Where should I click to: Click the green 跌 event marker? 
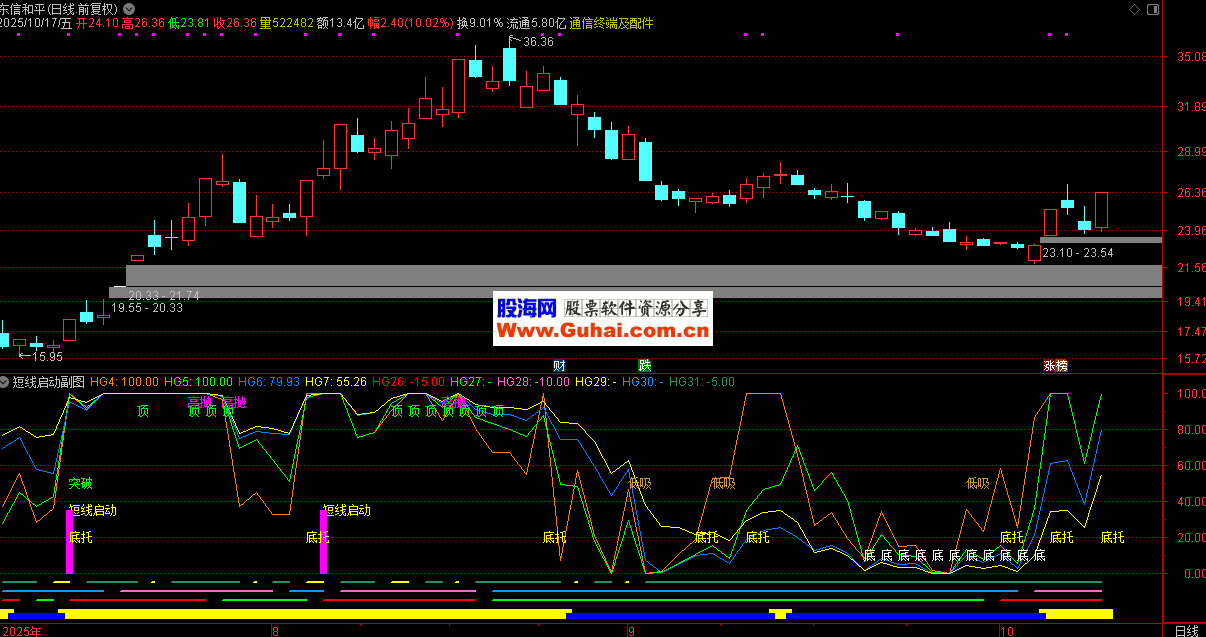point(645,365)
